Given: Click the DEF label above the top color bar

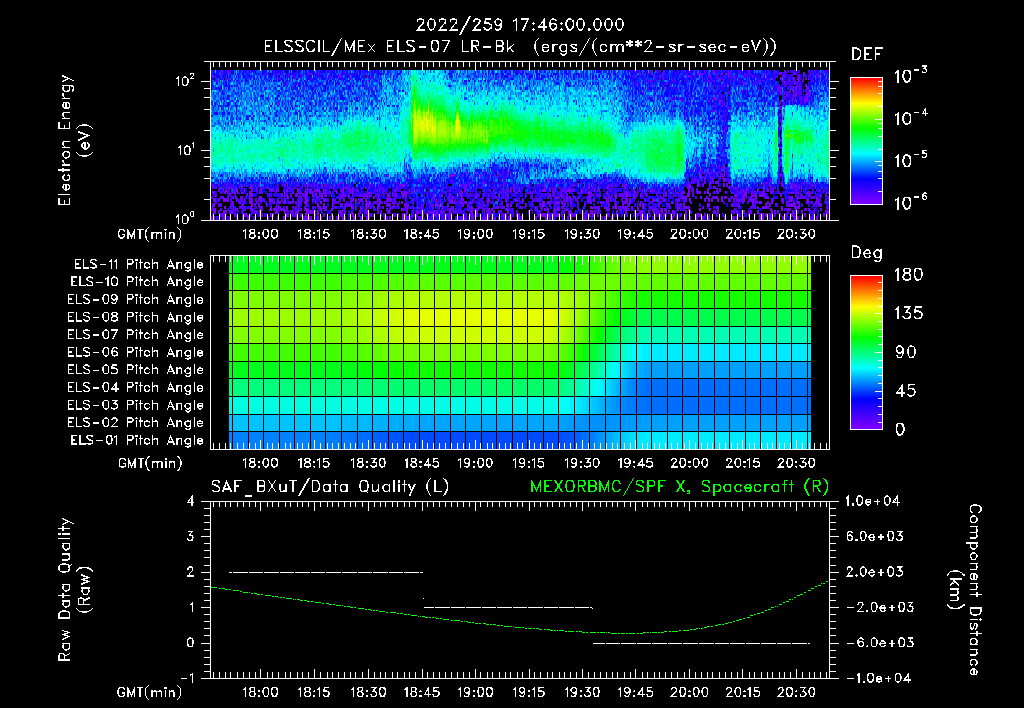Looking at the screenshot, I should (867, 55).
